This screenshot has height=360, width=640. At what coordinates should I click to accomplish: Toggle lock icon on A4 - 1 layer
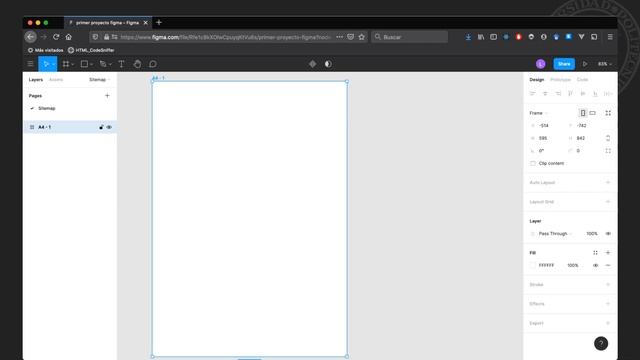pyautogui.click(x=101, y=127)
